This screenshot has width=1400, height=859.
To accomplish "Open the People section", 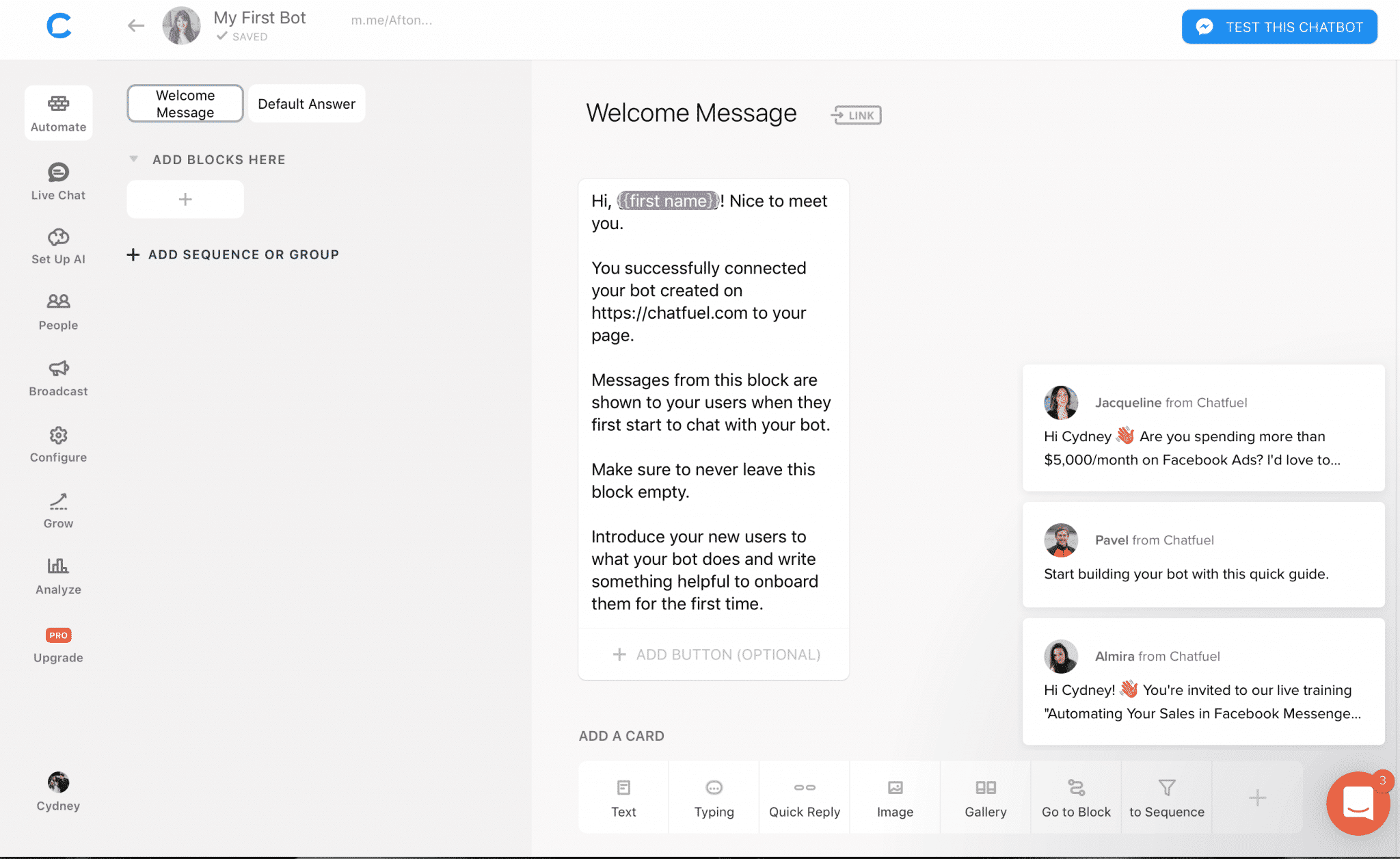I will tap(58, 313).
